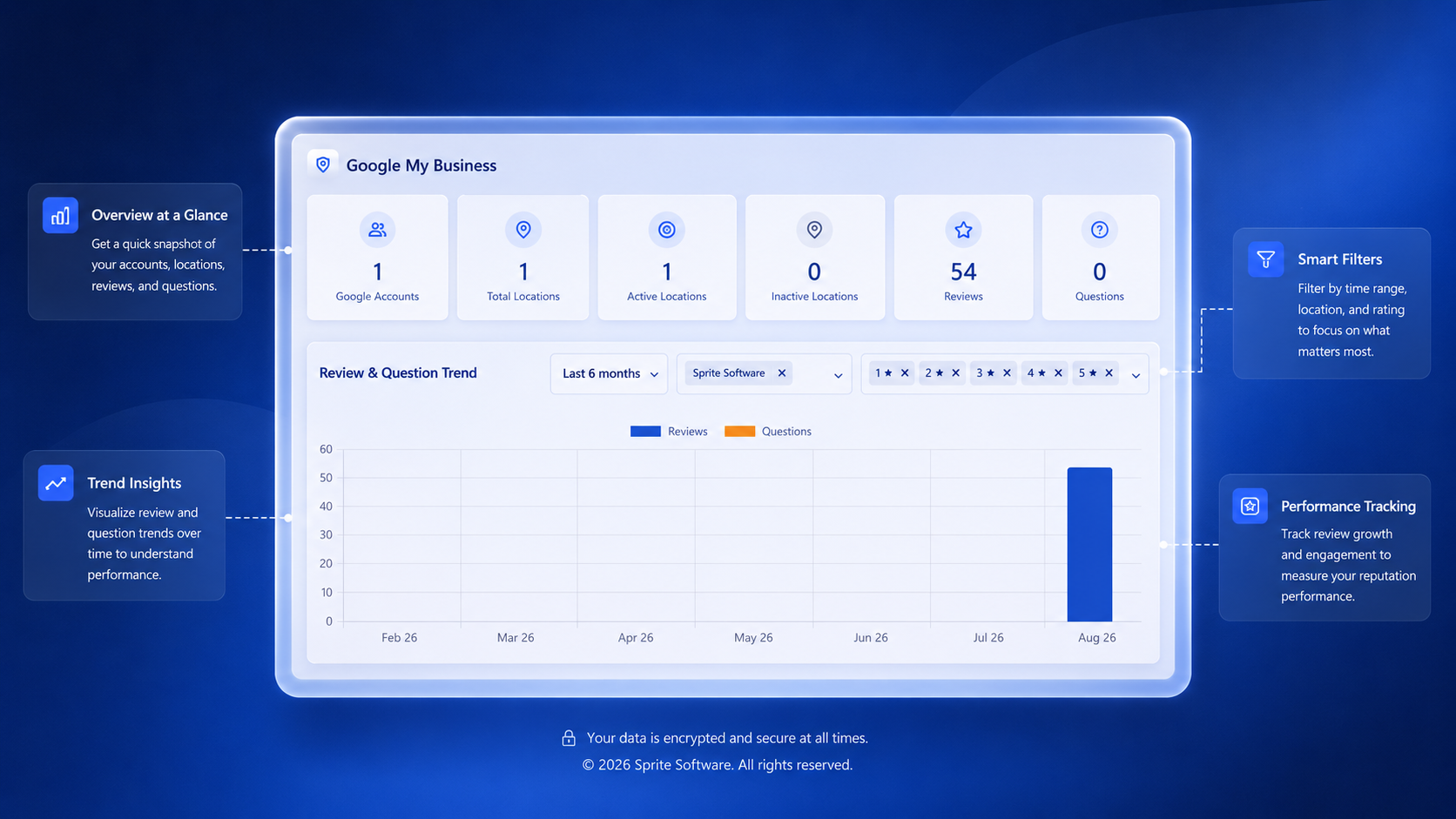Remove the Sprite Software location chip
This screenshot has height=819, width=1456.
pyautogui.click(x=782, y=373)
